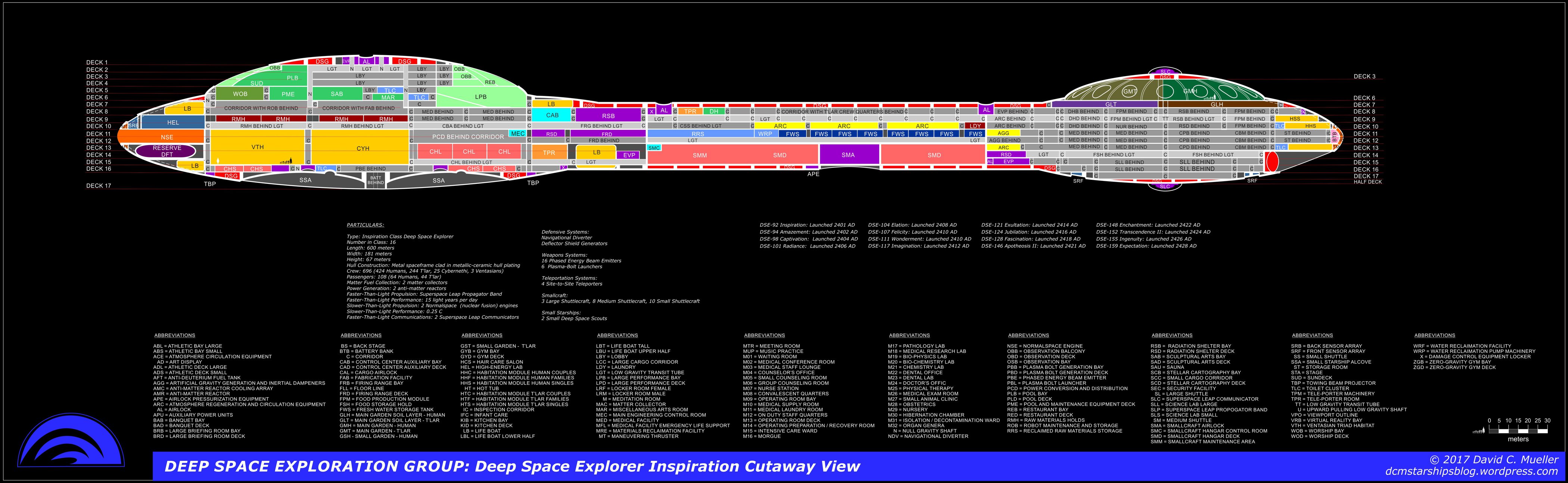Image resolution: width=1568 pixels, height=483 pixels.
Task: Select "BS = BACK STAGE" abbreviation
Action: [363, 346]
